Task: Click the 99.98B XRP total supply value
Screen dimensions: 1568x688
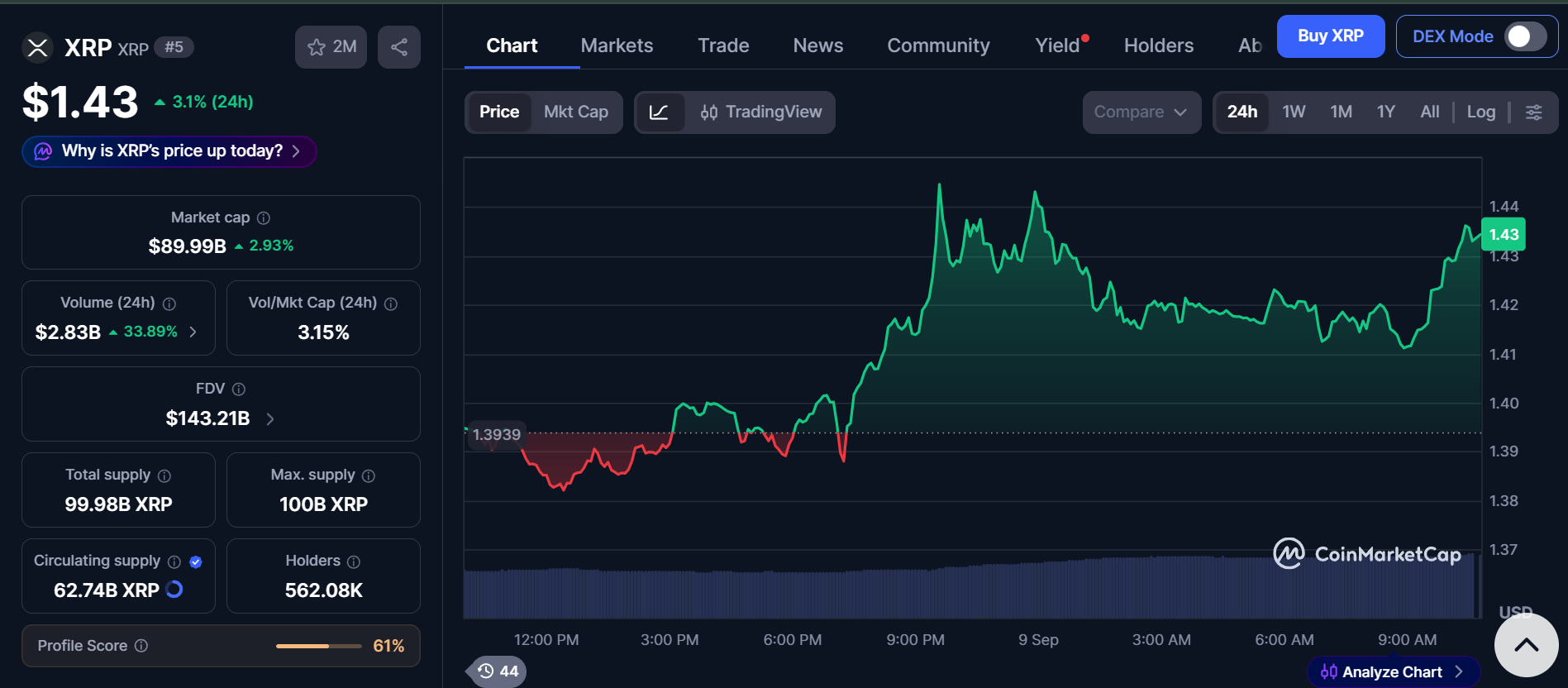Action: point(118,504)
